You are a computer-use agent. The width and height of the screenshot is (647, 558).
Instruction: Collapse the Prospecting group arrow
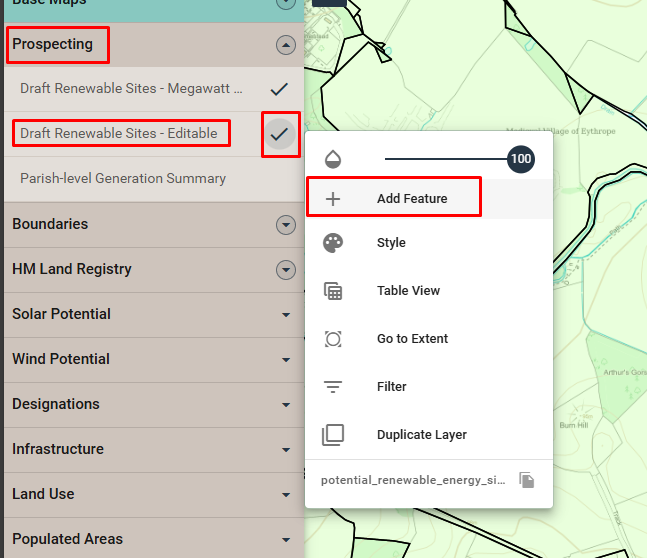click(286, 45)
